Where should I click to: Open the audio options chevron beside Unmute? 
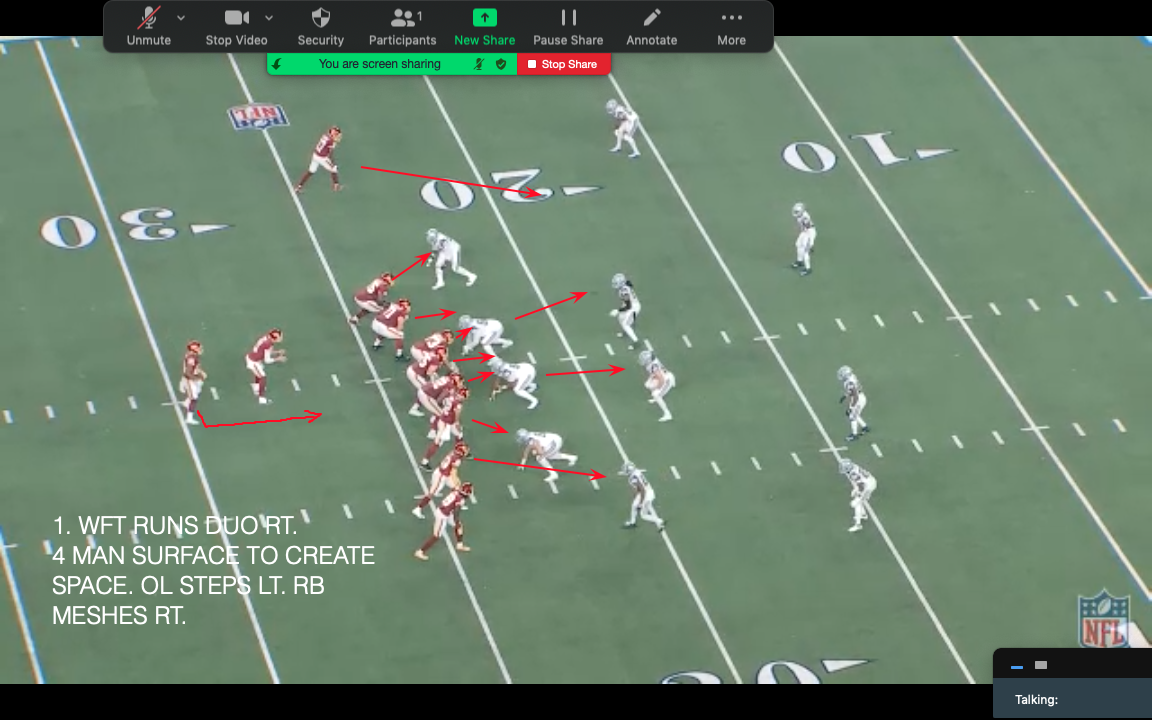tap(180, 18)
